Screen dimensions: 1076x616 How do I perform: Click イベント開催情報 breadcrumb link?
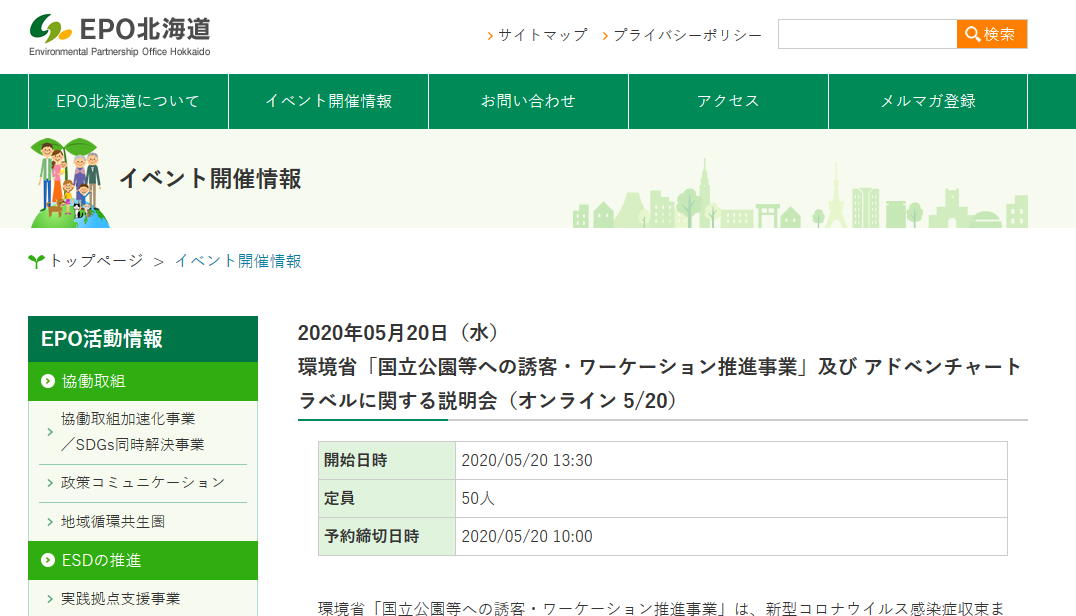pyautogui.click(x=238, y=261)
